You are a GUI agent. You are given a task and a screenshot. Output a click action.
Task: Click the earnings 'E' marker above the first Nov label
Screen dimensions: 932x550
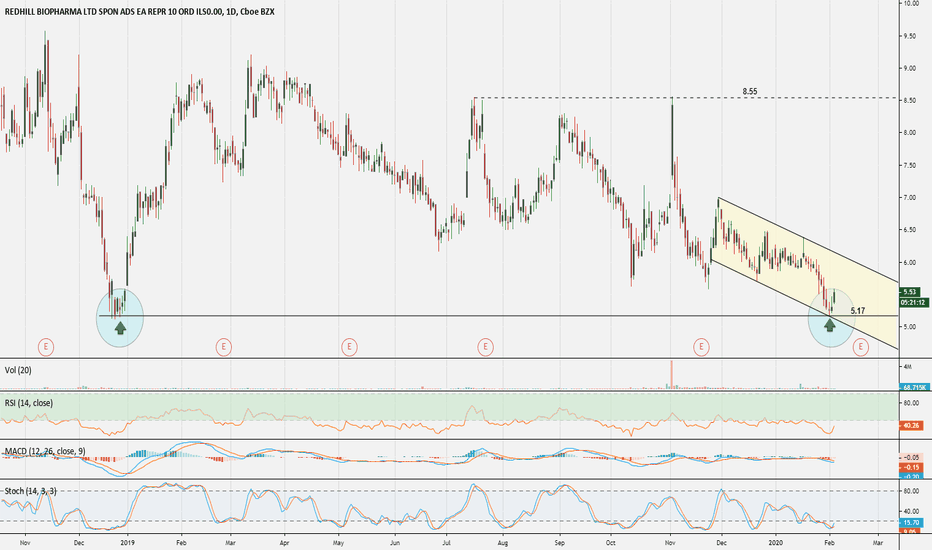click(46, 347)
